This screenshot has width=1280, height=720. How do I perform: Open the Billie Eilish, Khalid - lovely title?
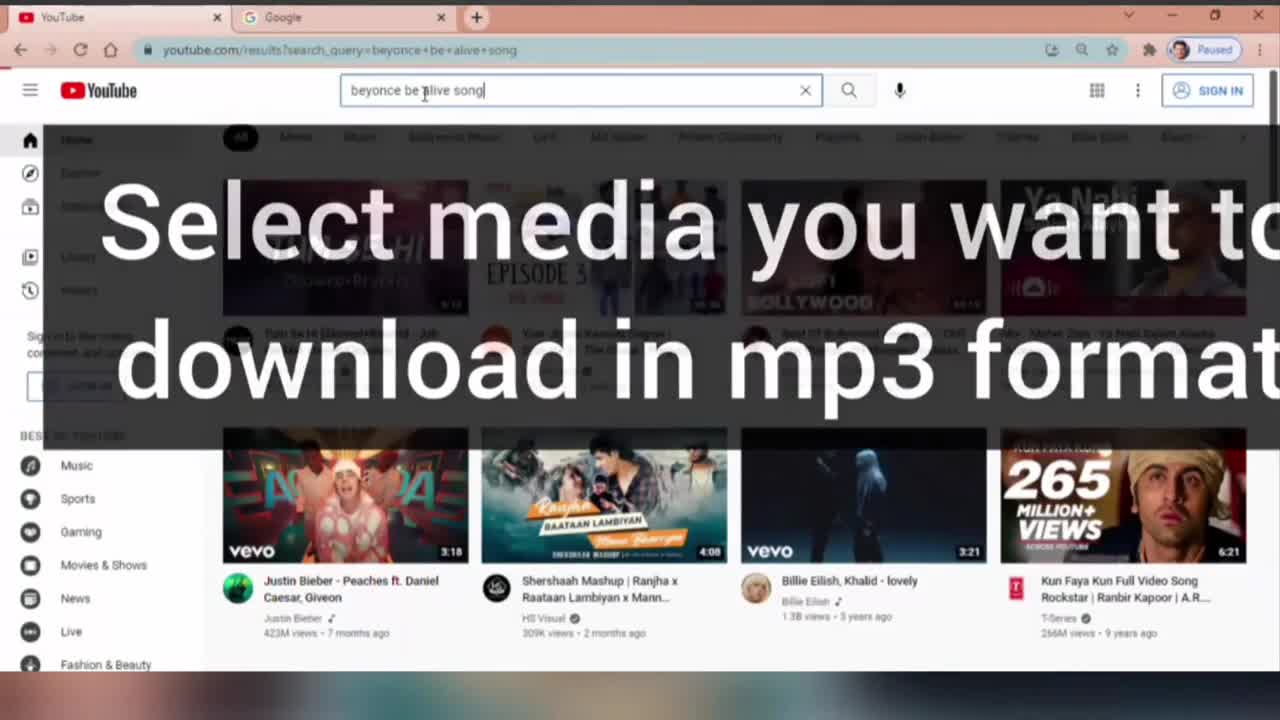[849, 580]
